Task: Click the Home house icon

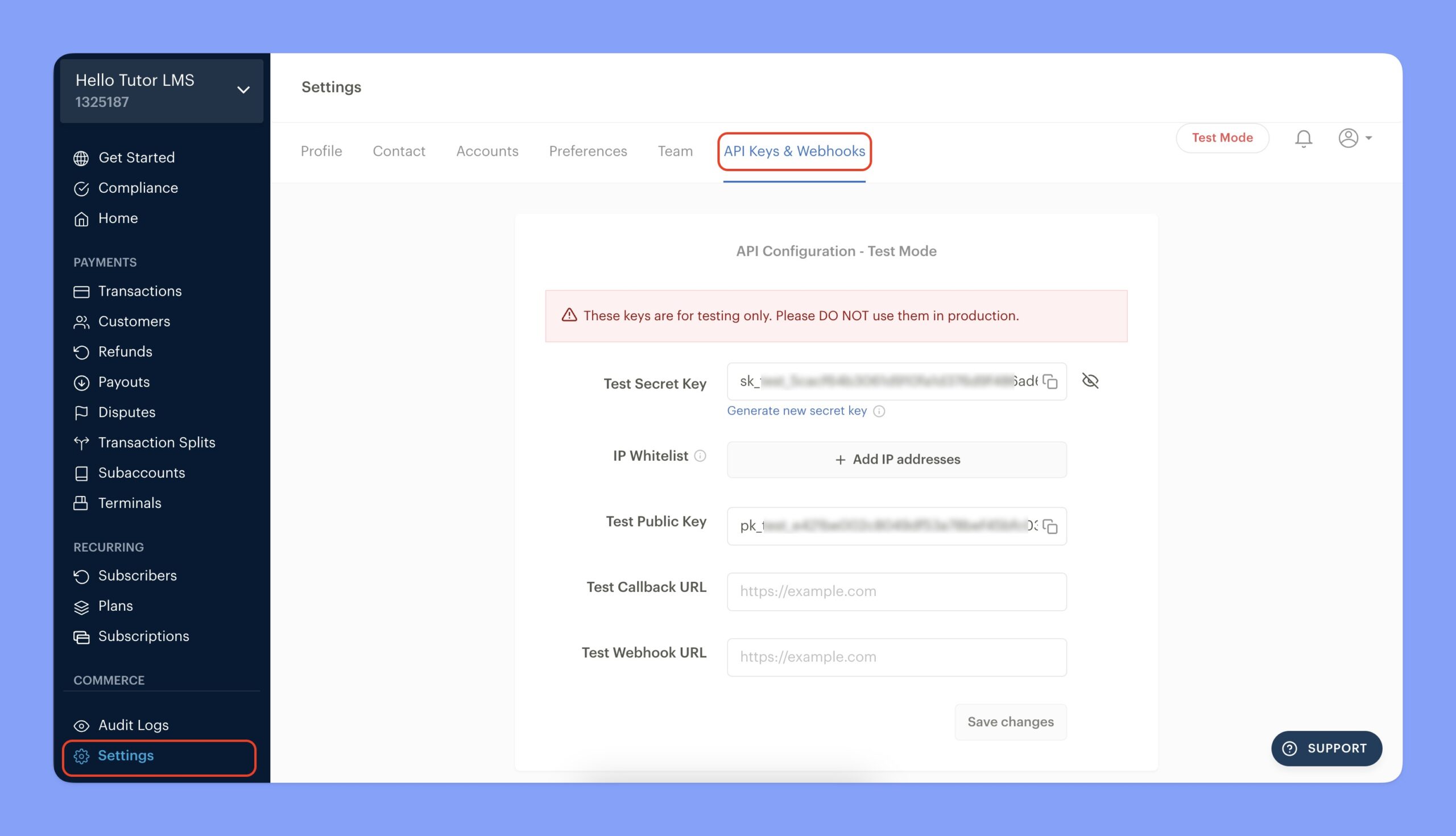Action: [81, 219]
